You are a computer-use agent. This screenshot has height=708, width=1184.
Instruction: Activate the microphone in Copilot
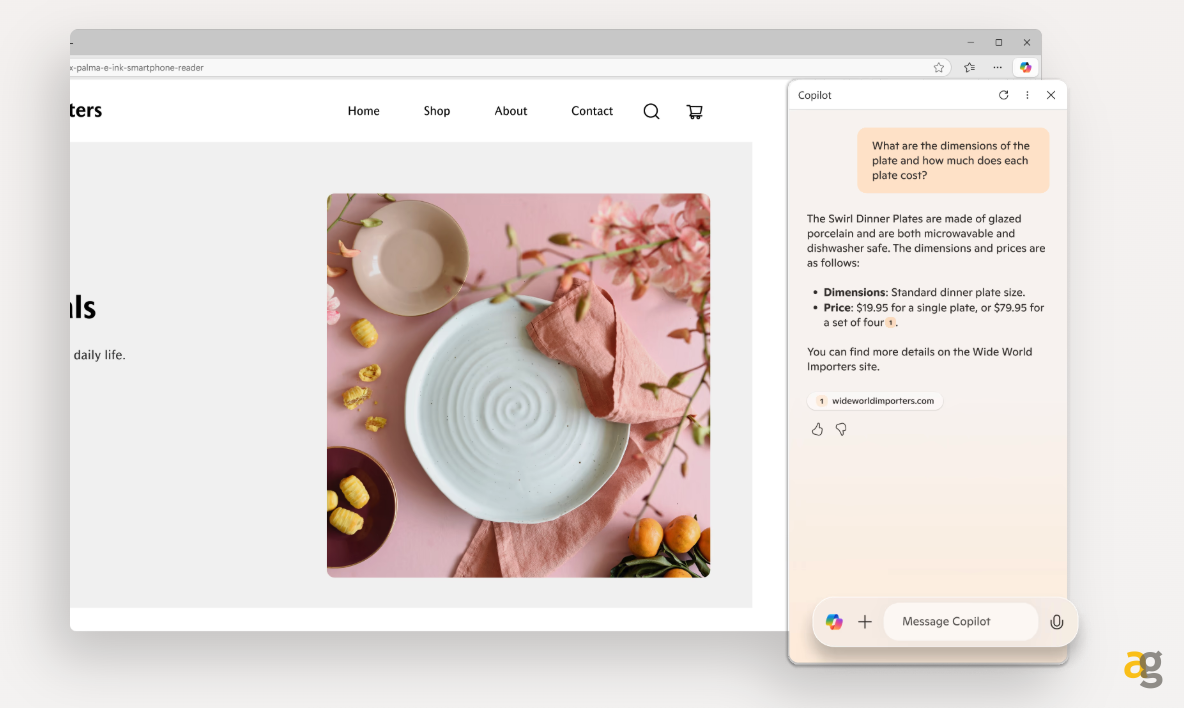[1056, 621]
